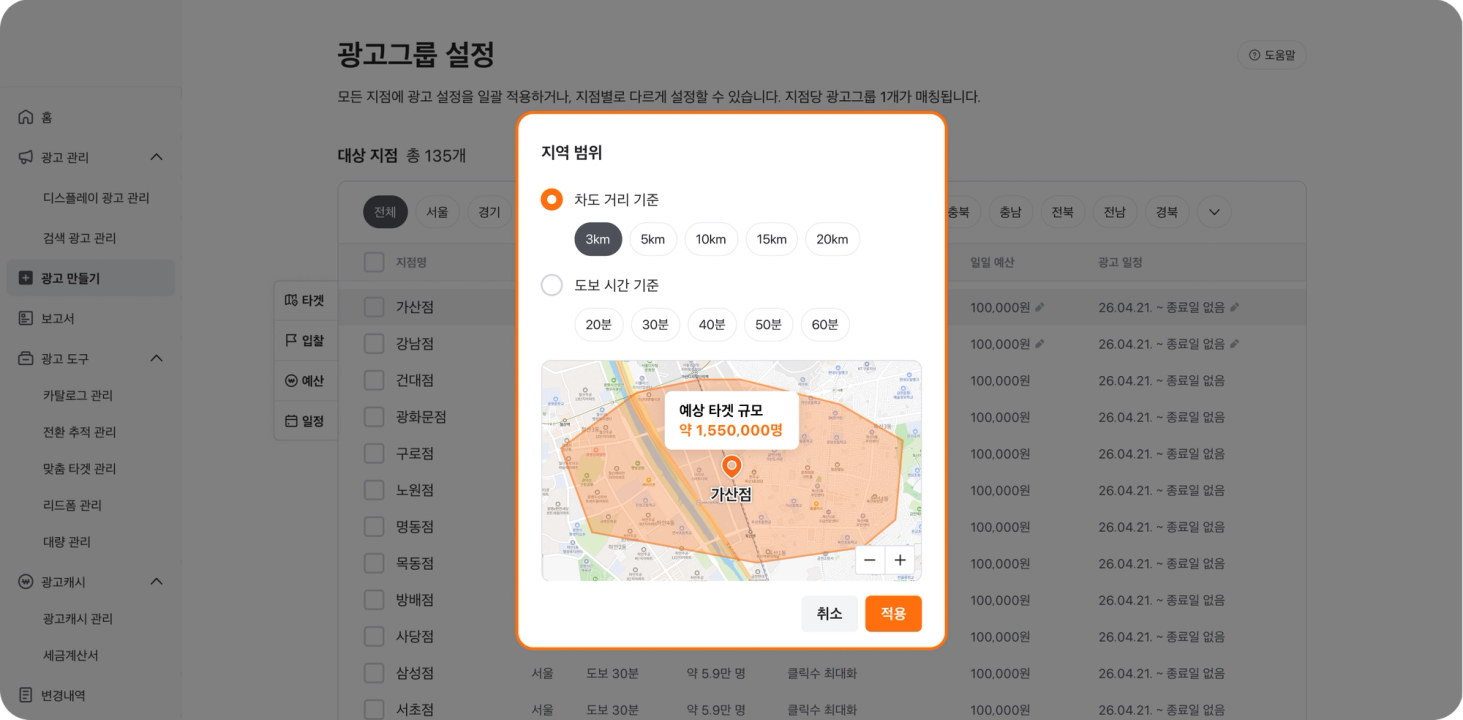Click the plus icon beside 광고 만들기
Image resolution: width=1463 pixels, height=720 pixels.
click(x=26, y=278)
